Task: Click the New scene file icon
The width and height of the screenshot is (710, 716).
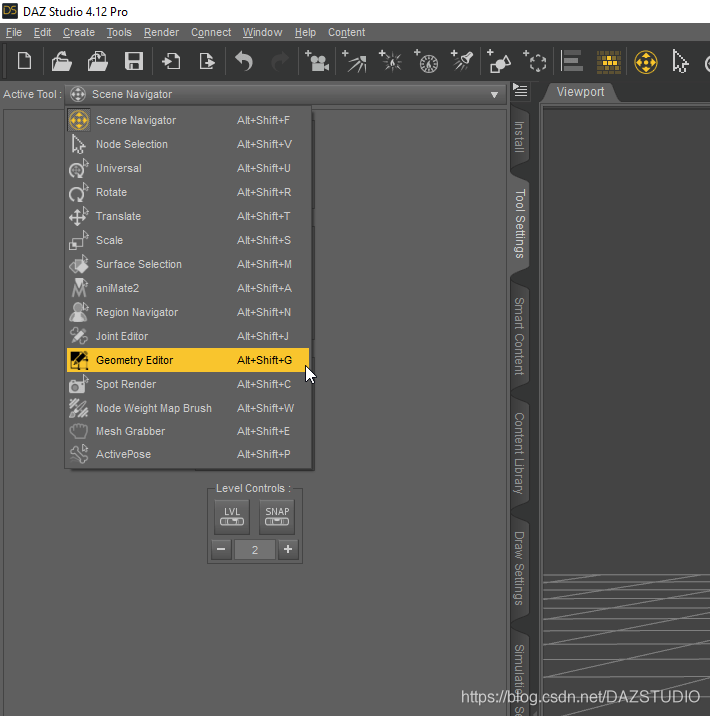Action: point(24,61)
